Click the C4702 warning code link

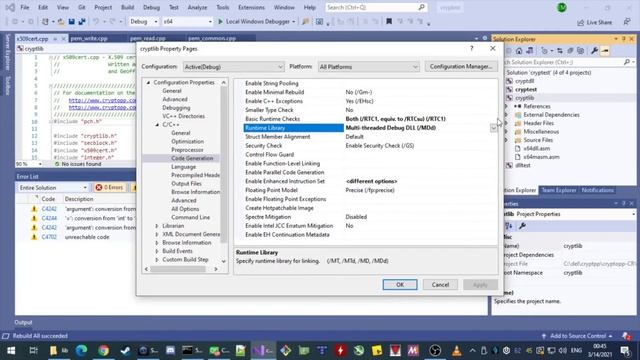(49, 237)
